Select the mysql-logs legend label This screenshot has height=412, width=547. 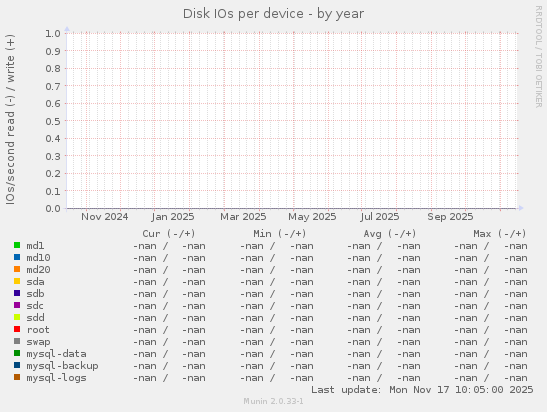point(57,378)
